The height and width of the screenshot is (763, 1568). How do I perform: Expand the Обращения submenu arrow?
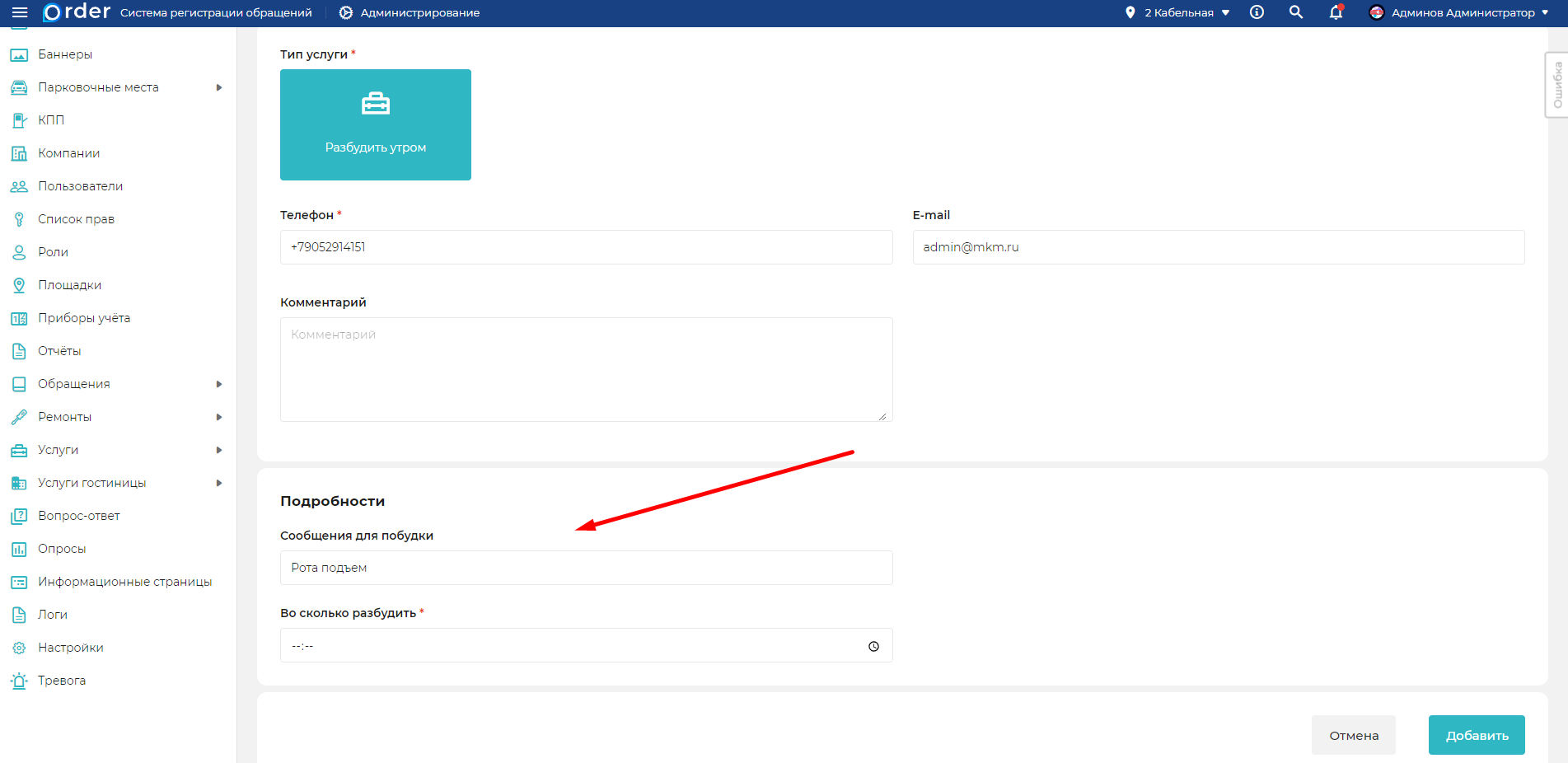218,384
